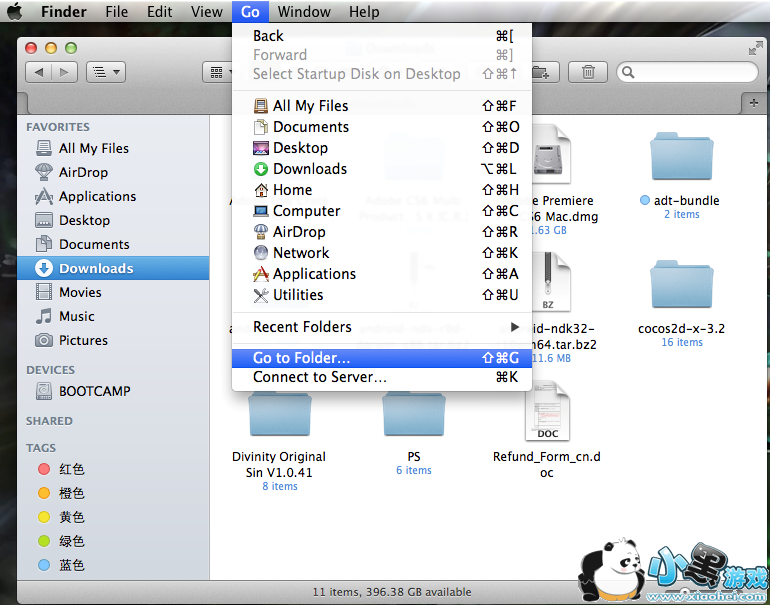Choose Computer in the Go menu
This screenshot has height=605, width=770.
(382, 211)
